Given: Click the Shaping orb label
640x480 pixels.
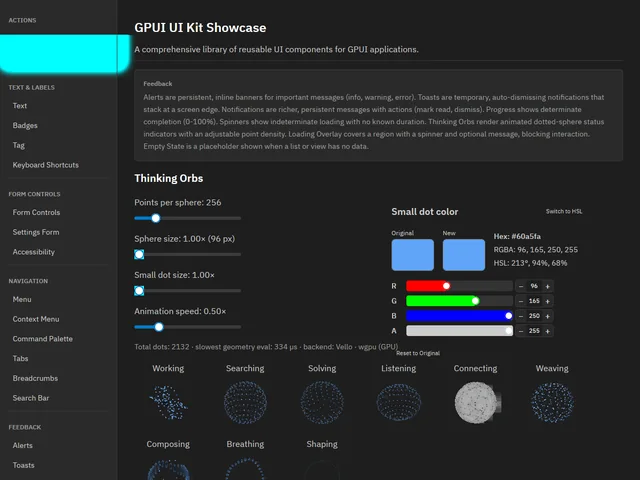Looking at the screenshot, I should [x=322, y=444].
